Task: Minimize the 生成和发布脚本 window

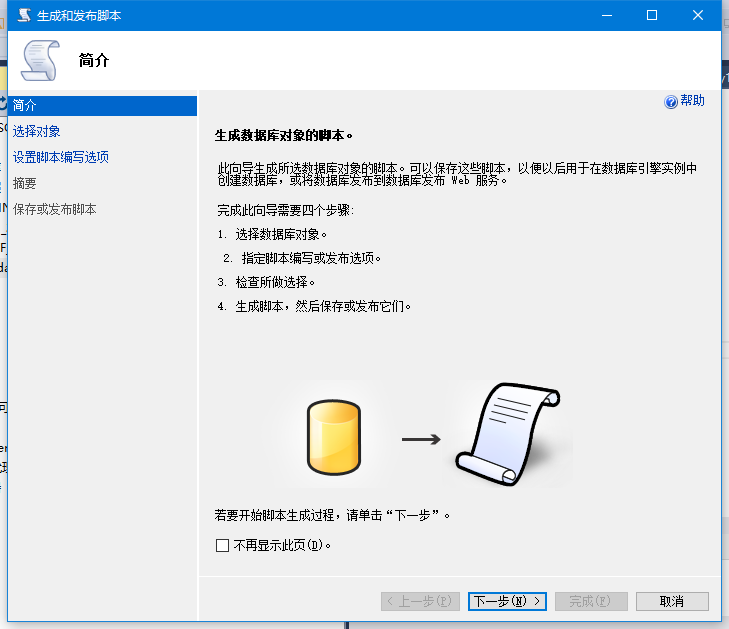Action: coord(606,15)
